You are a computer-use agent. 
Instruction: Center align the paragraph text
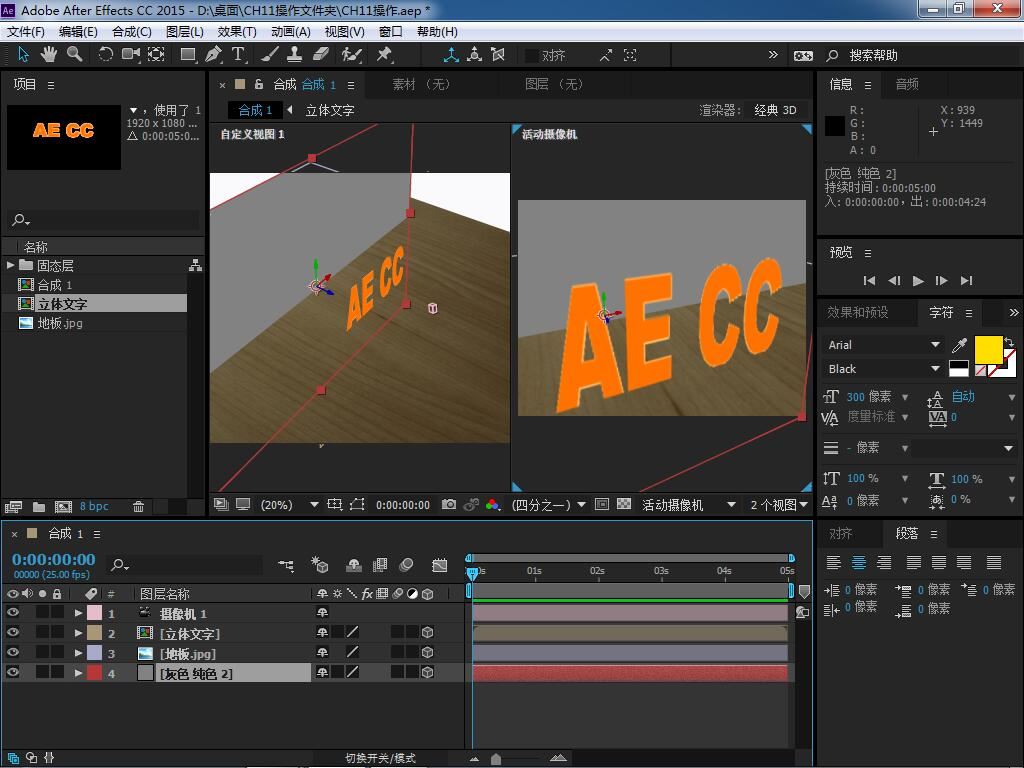click(859, 562)
